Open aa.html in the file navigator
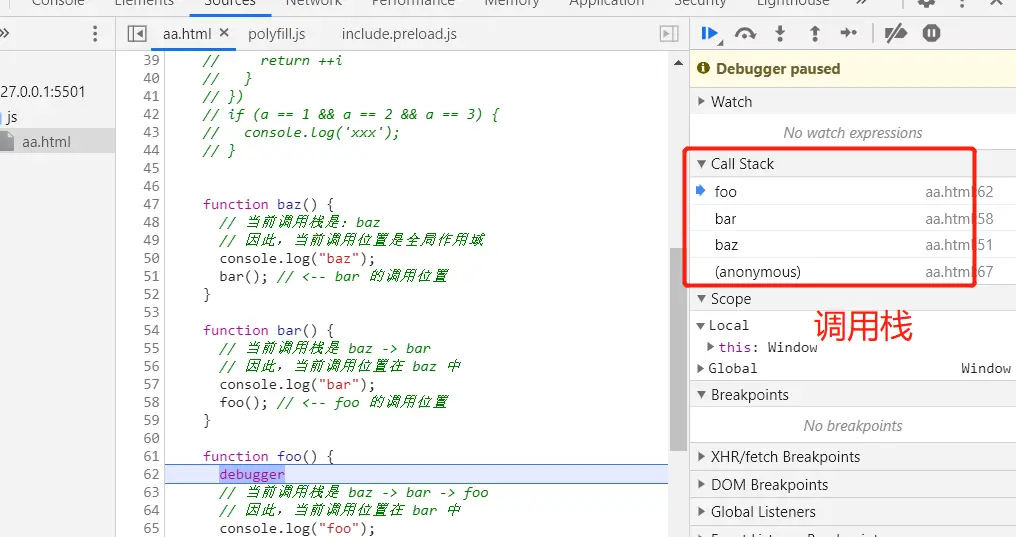The width and height of the screenshot is (1016, 537). coord(46,142)
